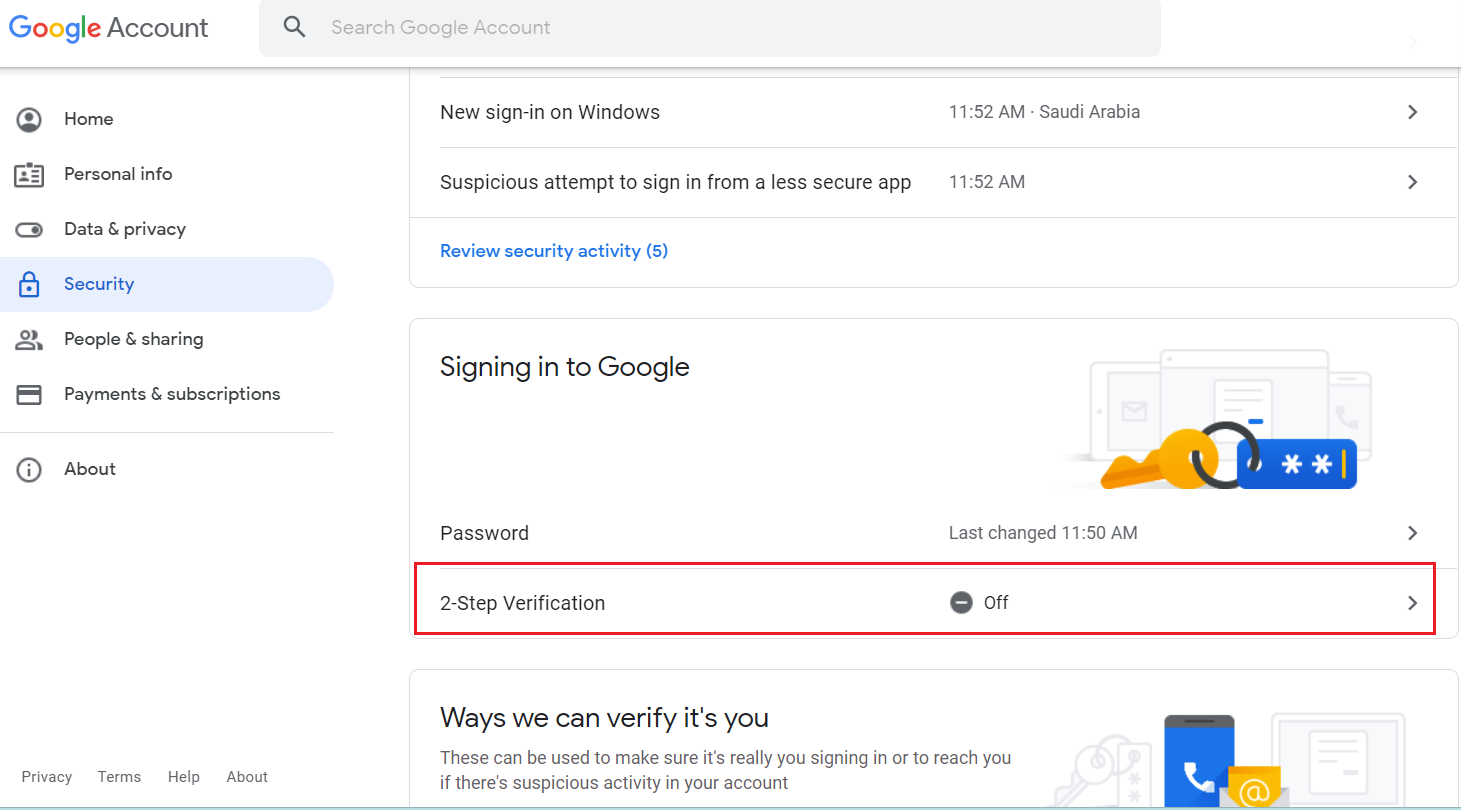Focus the Search Google Account field

click(700, 27)
